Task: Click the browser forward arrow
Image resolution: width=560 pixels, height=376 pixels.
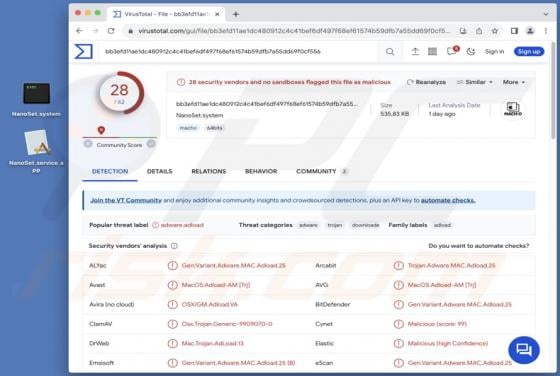Action: [x=95, y=31]
